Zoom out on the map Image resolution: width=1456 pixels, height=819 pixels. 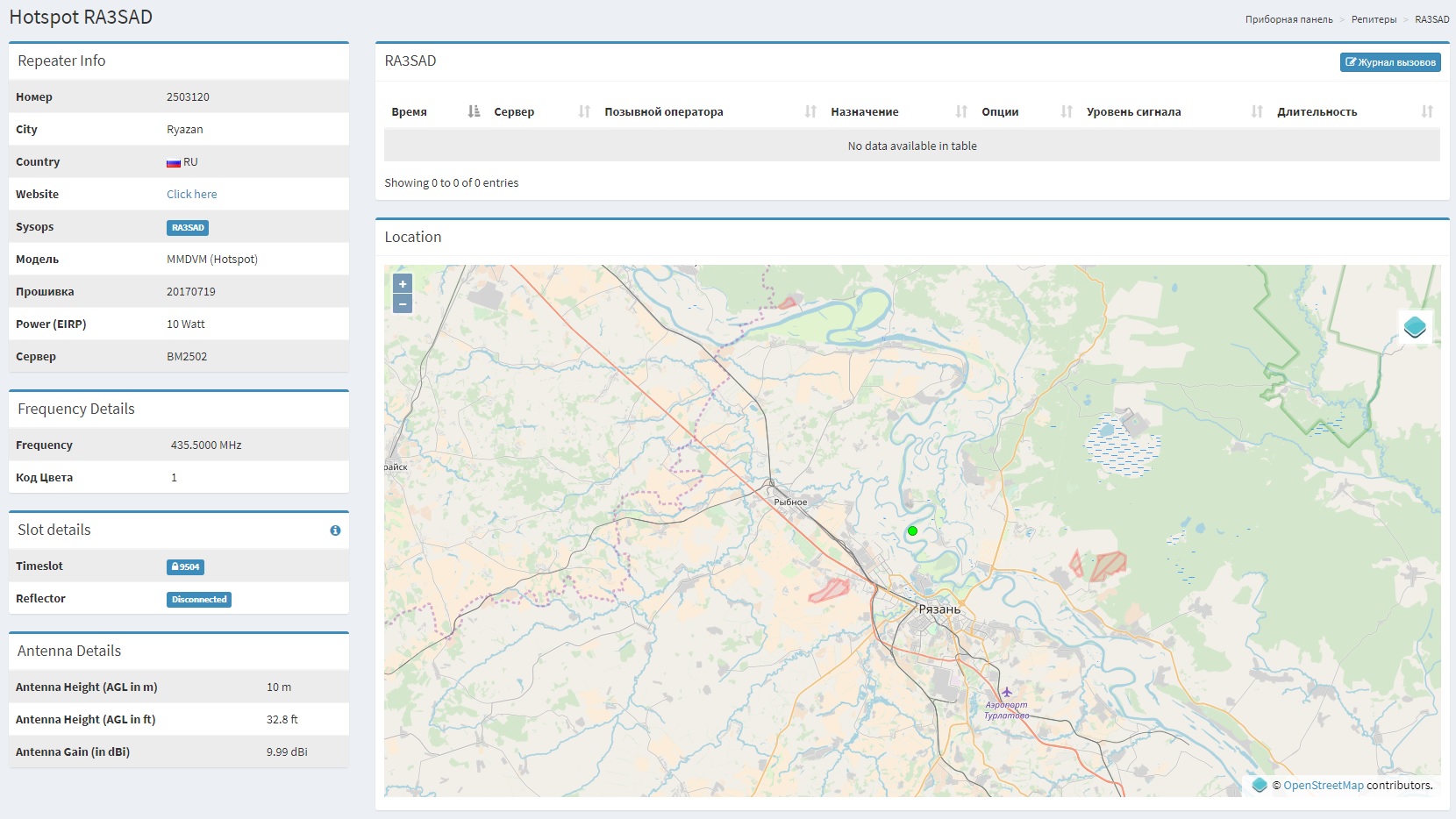tap(403, 304)
